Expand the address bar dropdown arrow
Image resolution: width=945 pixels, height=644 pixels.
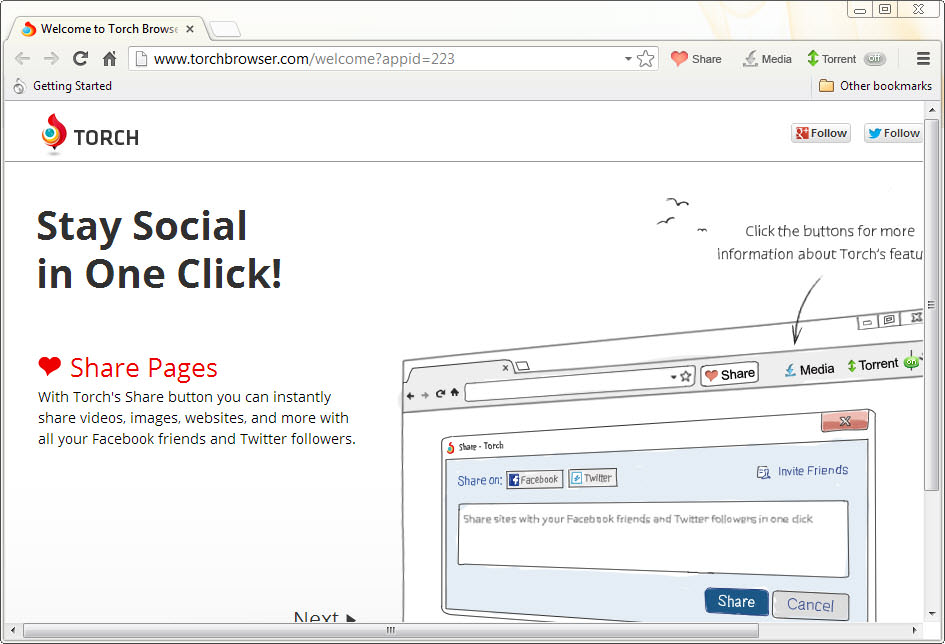pyautogui.click(x=628, y=59)
